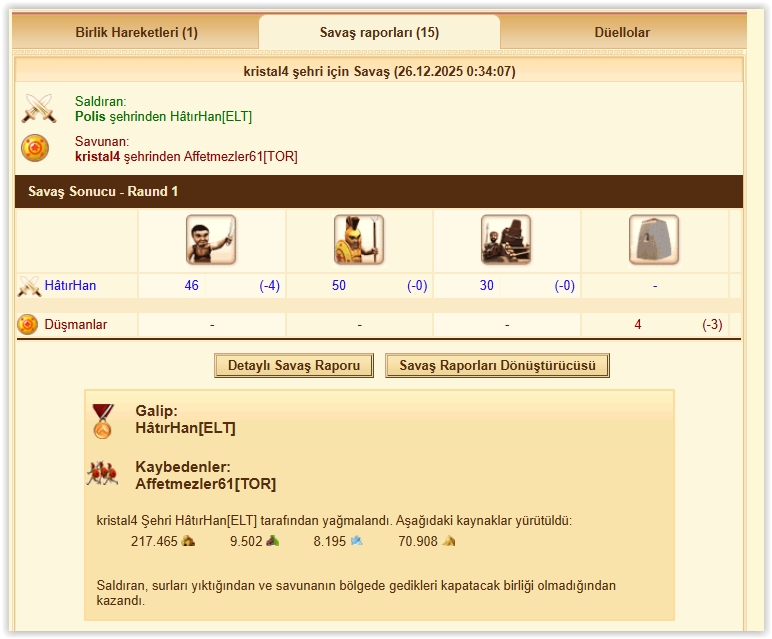Screen dimensions: 772x639
Task: Click the looted crystal amount 8.195
Action: coord(330,541)
